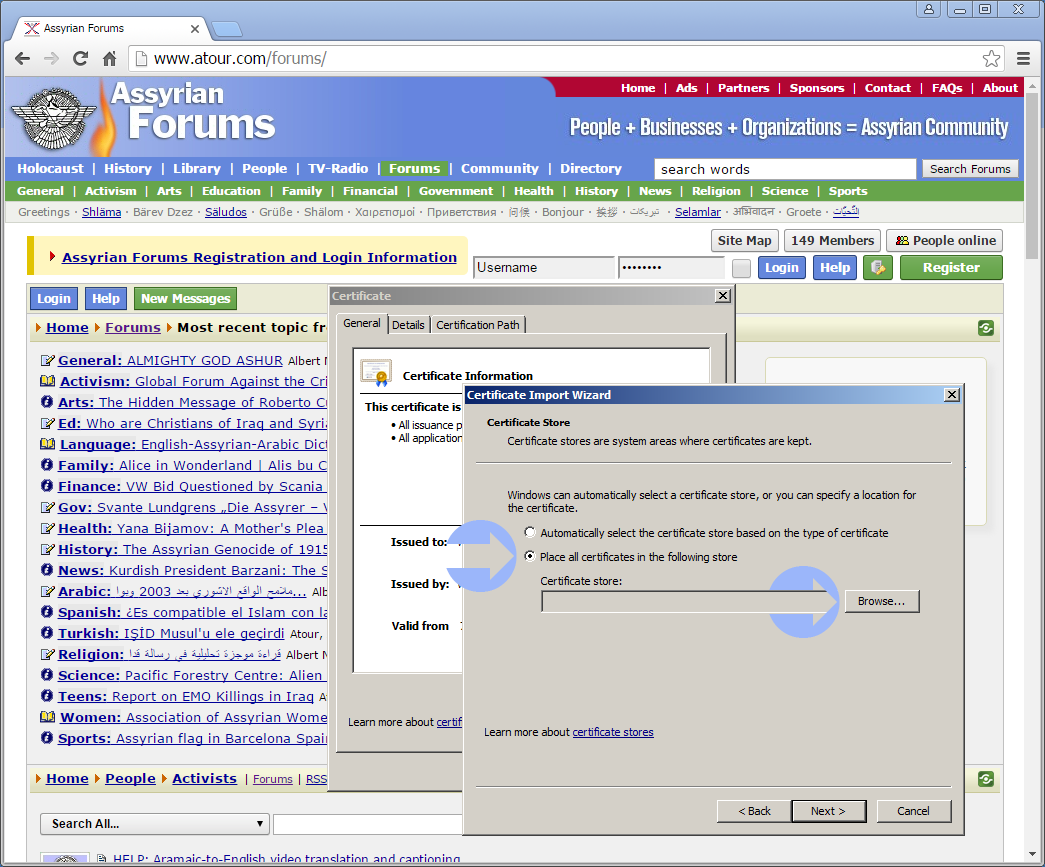Open Holocaust in the blue navigation bar
Screen dimensions: 1045x867
click(51, 169)
